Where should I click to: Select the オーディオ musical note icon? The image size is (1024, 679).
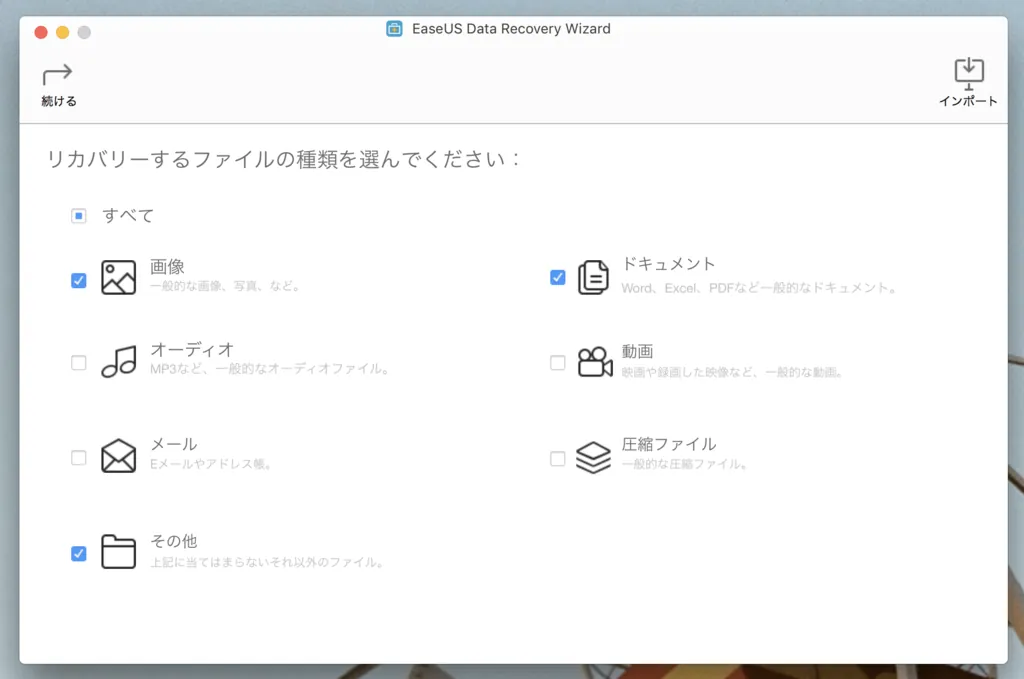118,363
